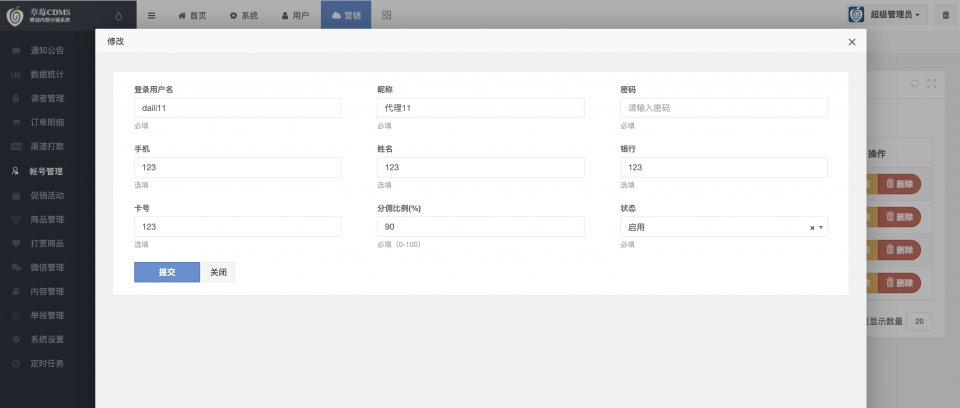Open 渠道打款 in the sidebar
The width and height of the screenshot is (960, 408).
point(47,146)
